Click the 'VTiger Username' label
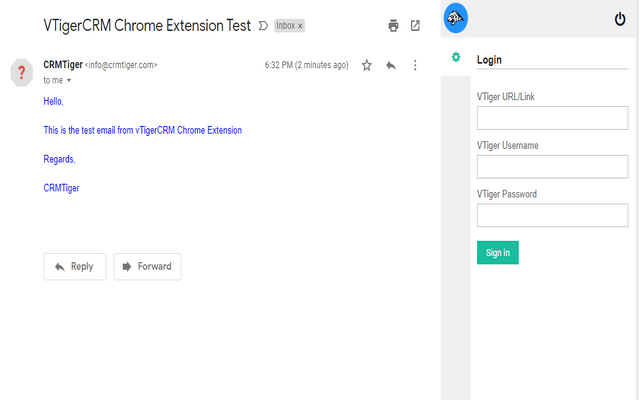Image resolution: width=640 pixels, height=400 pixels. click(507, 145)
